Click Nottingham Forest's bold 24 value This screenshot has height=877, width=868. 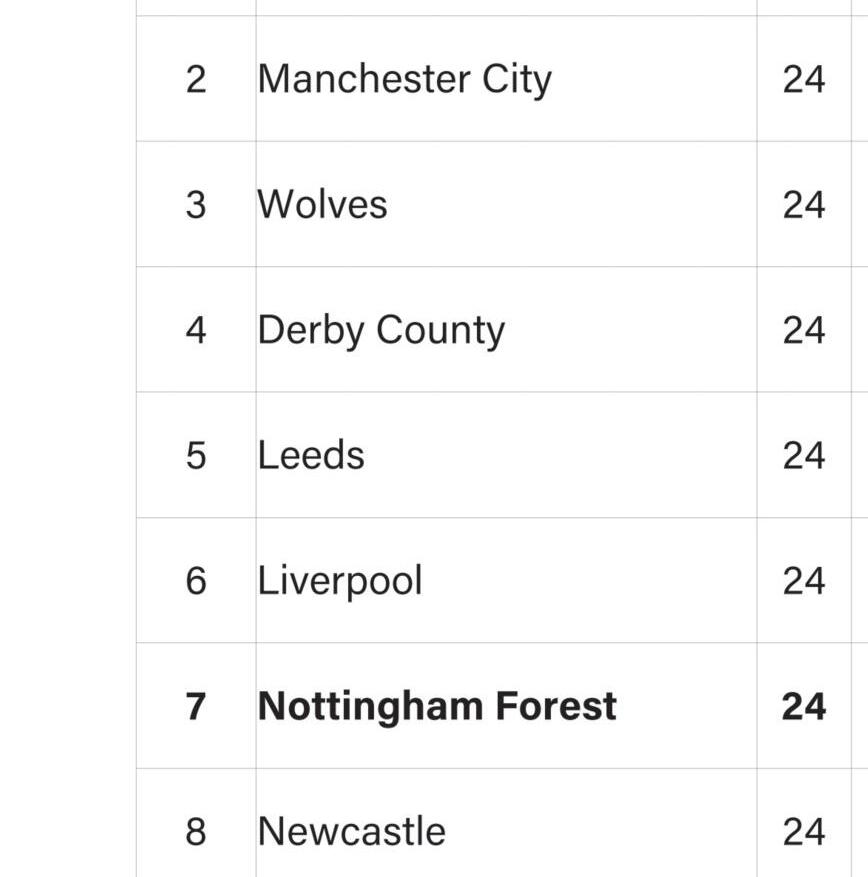(x=804, y=706)
